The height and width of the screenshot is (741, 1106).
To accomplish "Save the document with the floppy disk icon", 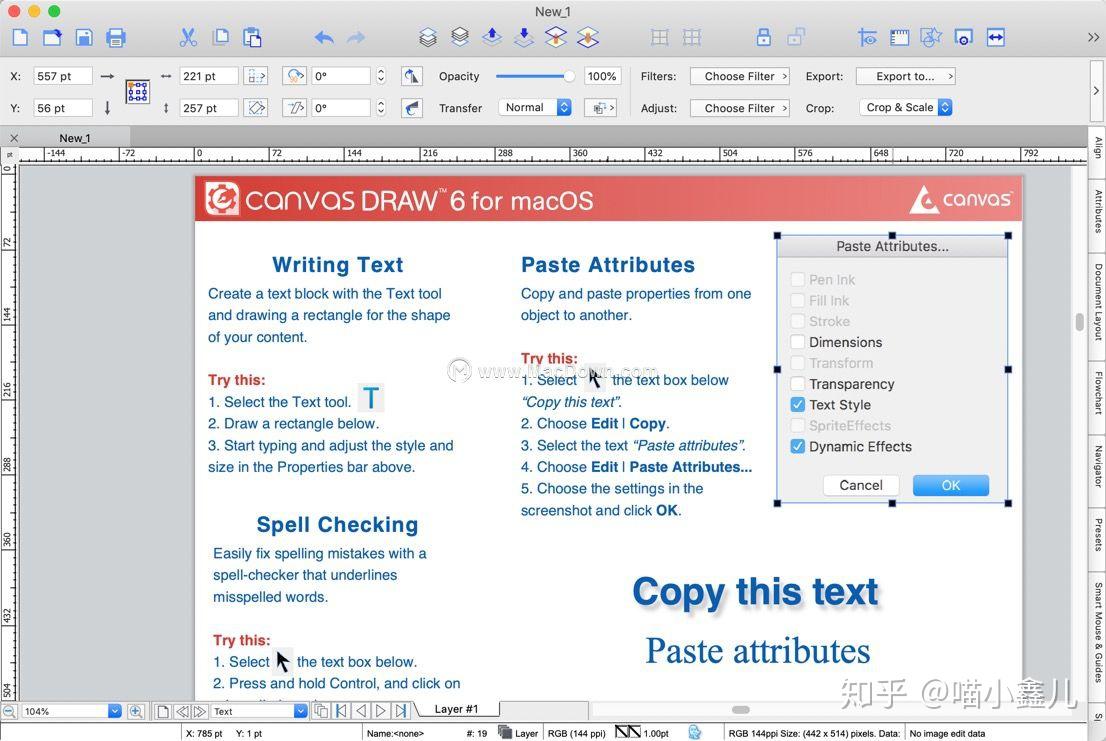I will click(84, 37).
